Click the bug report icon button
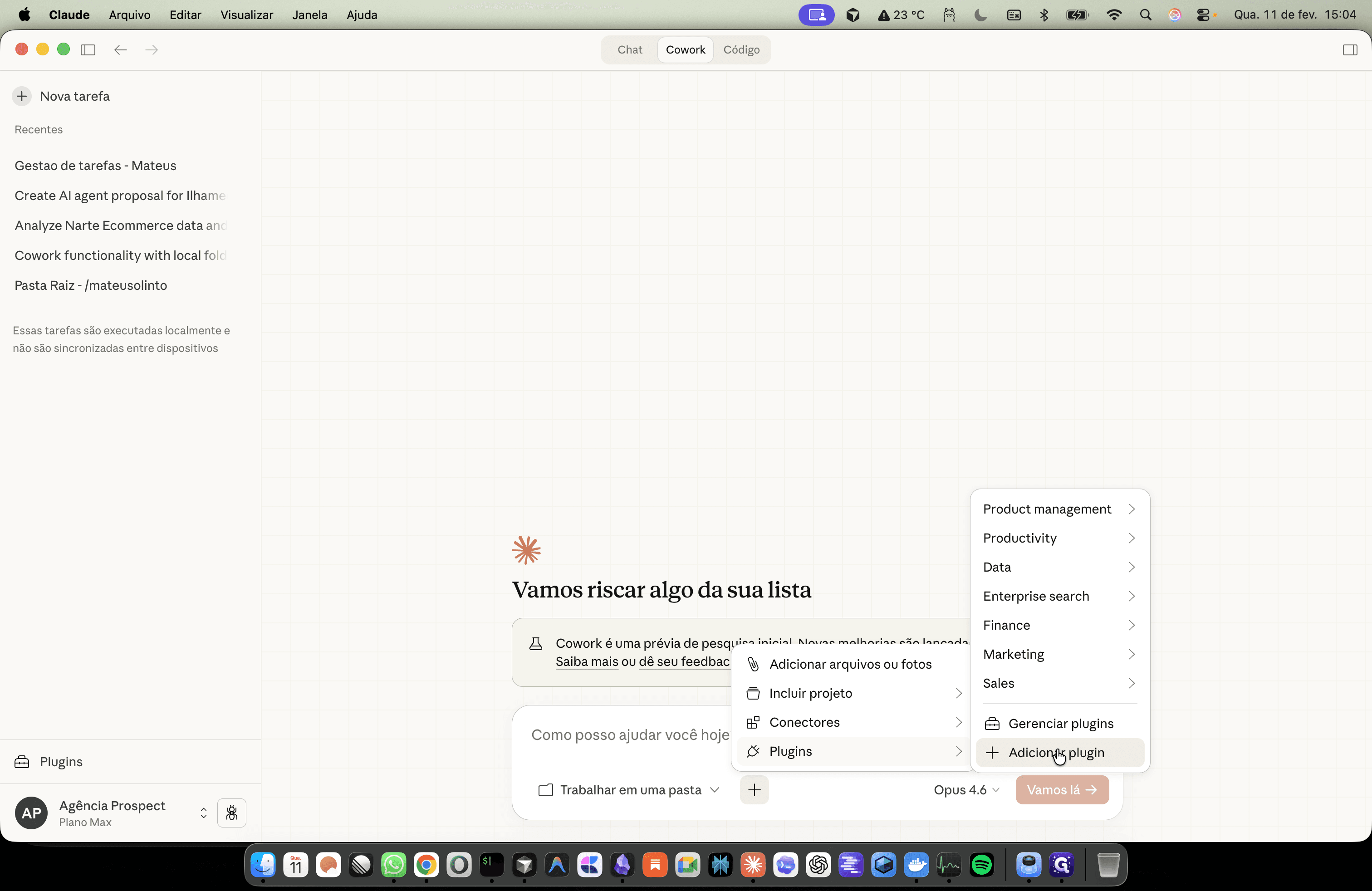Viewport: 1372px width, 891px height. click(x=232, y=813)
